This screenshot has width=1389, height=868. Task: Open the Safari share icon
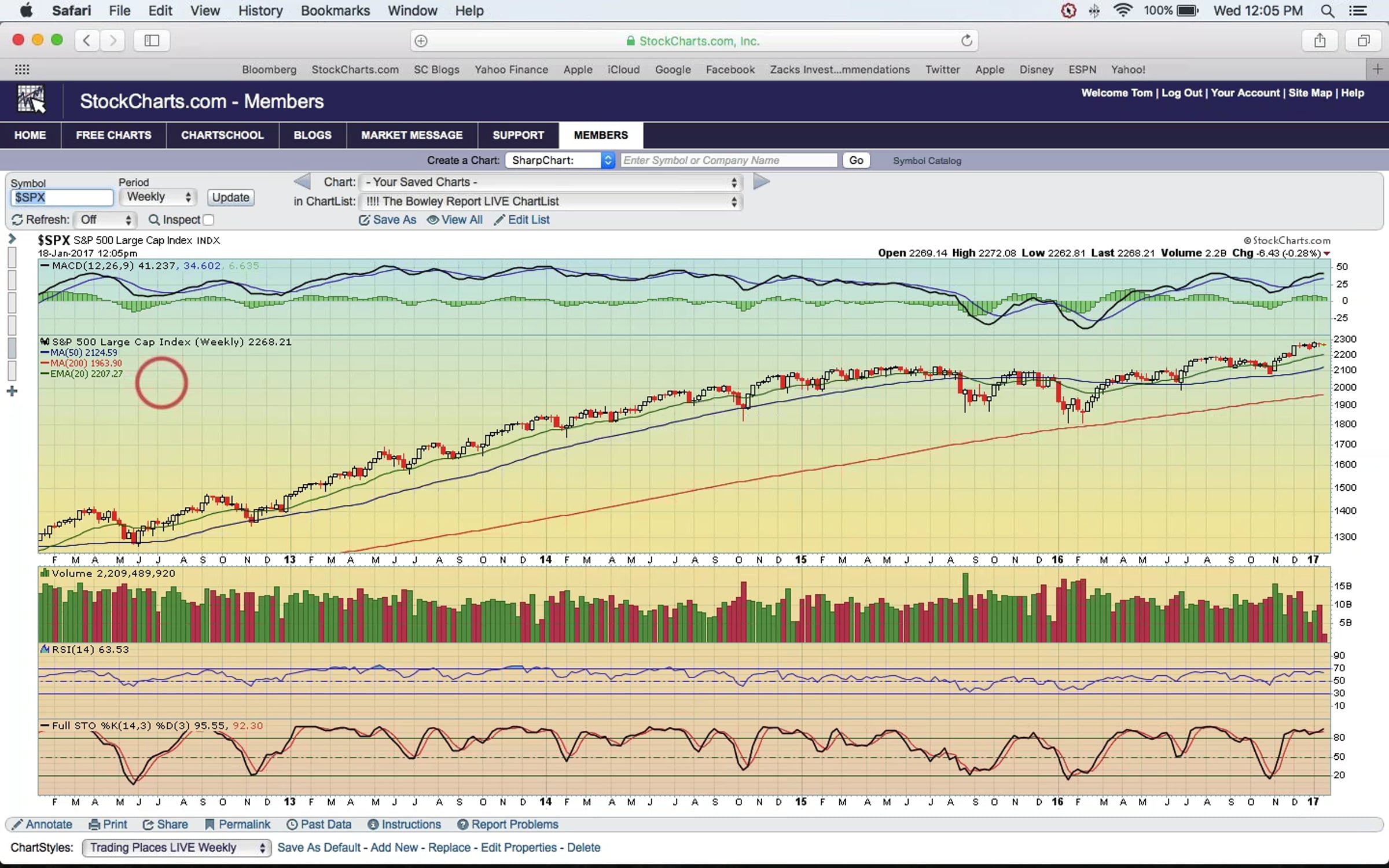point(1320,41)
